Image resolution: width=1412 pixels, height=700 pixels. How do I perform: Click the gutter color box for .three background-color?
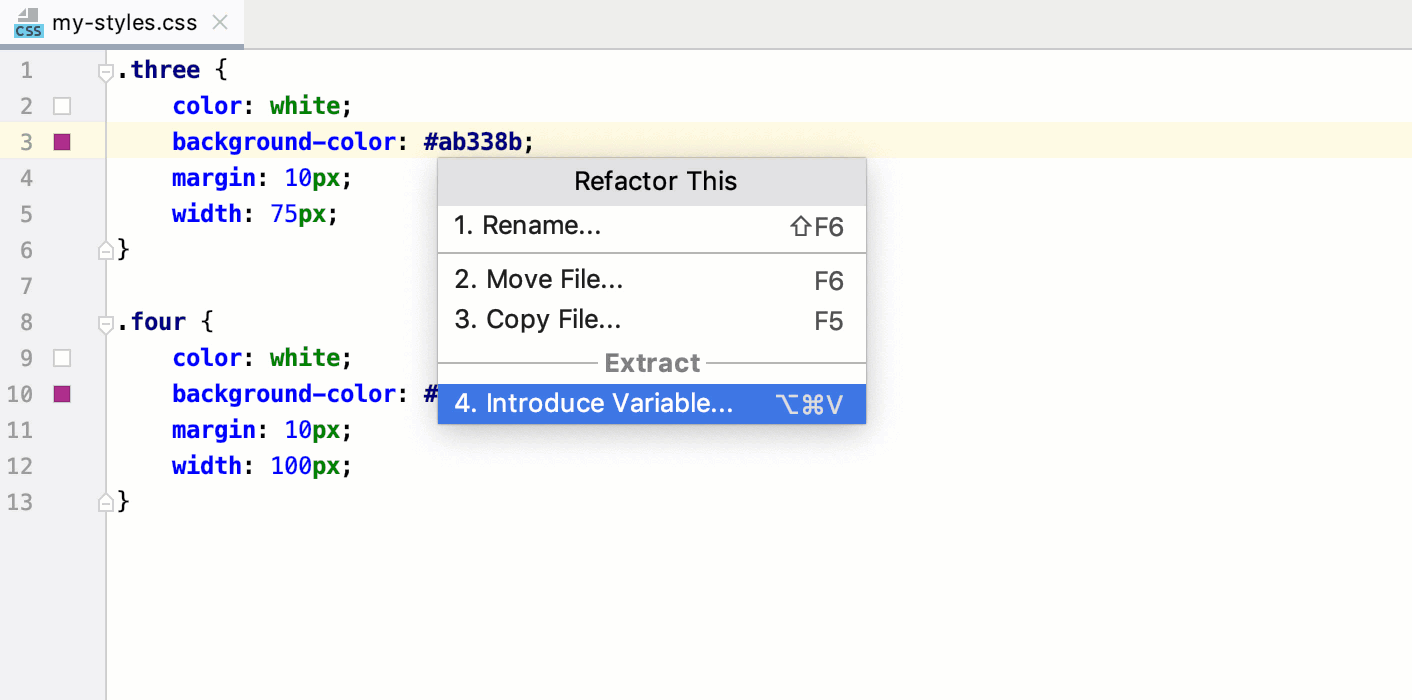coord(61,141)
